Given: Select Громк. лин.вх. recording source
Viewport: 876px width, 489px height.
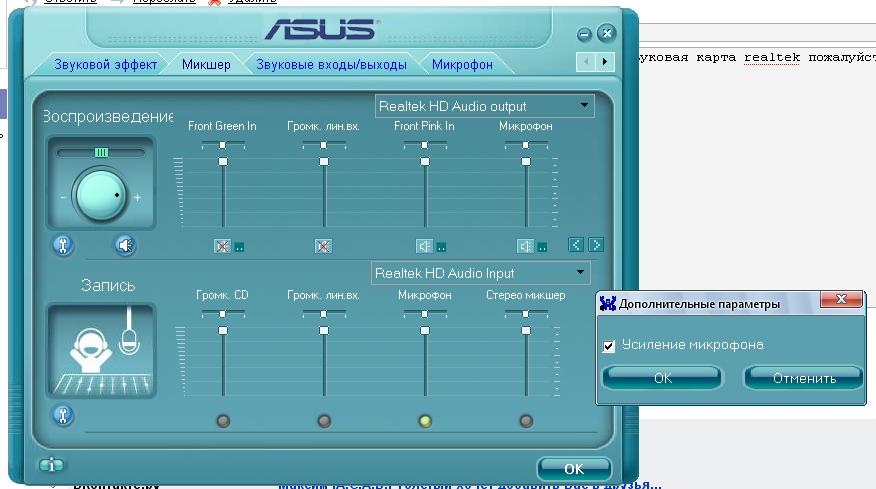Looking at the screenshot, I should [x=324, y=421].
